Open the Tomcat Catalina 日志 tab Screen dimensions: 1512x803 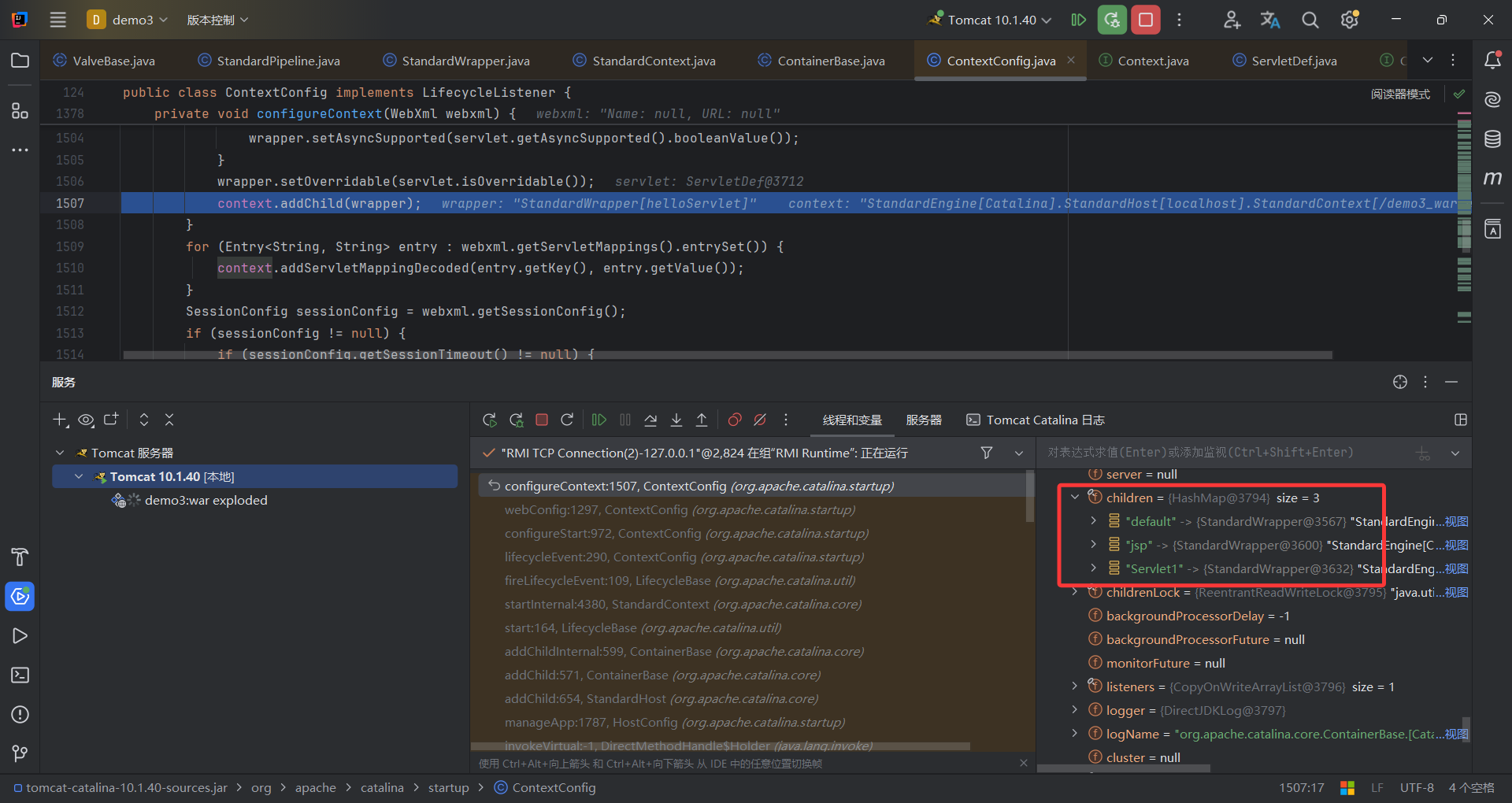point(1036,420)
